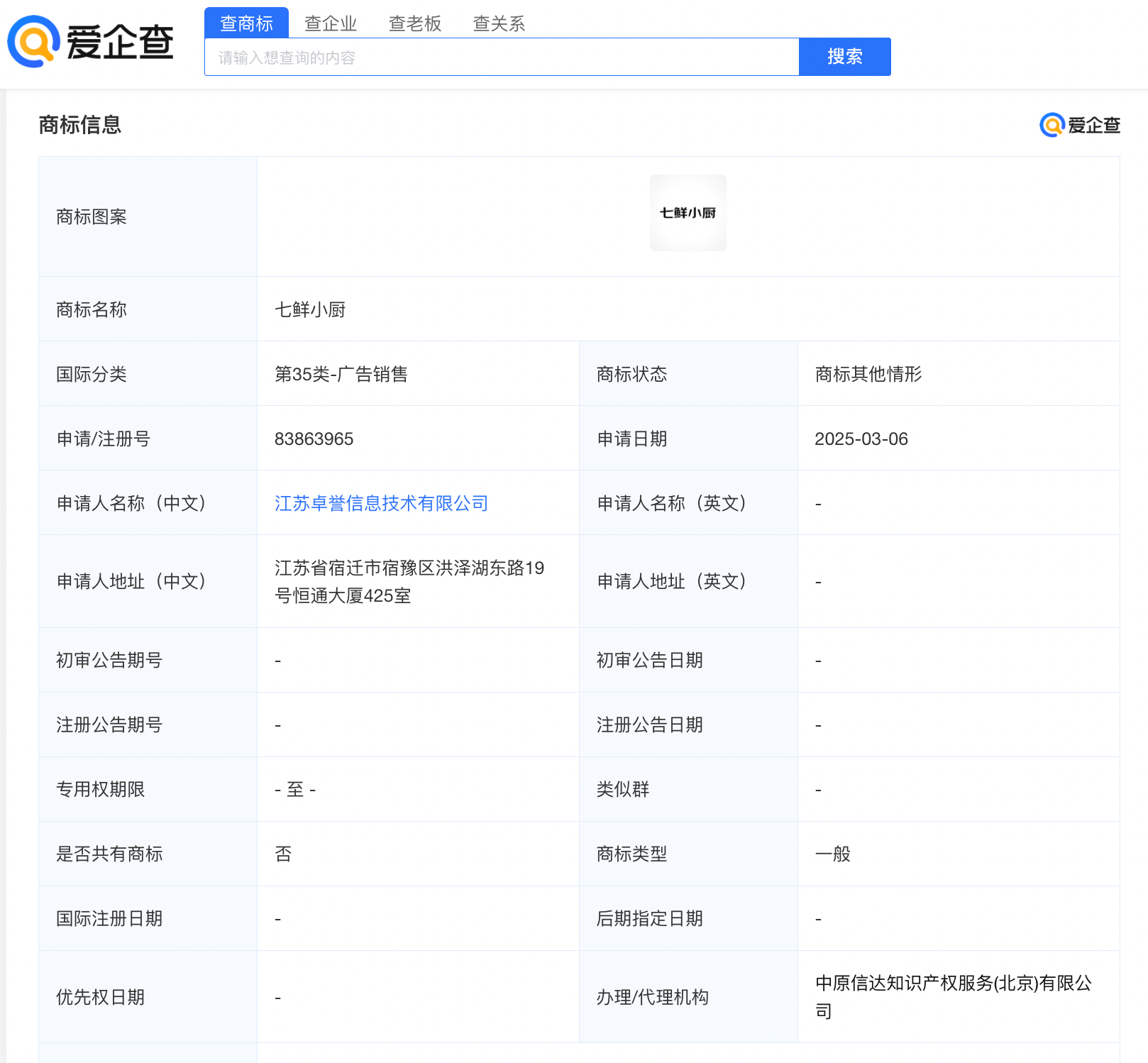Click the 商标状态 label
1148x1063 pixels.
632,374
